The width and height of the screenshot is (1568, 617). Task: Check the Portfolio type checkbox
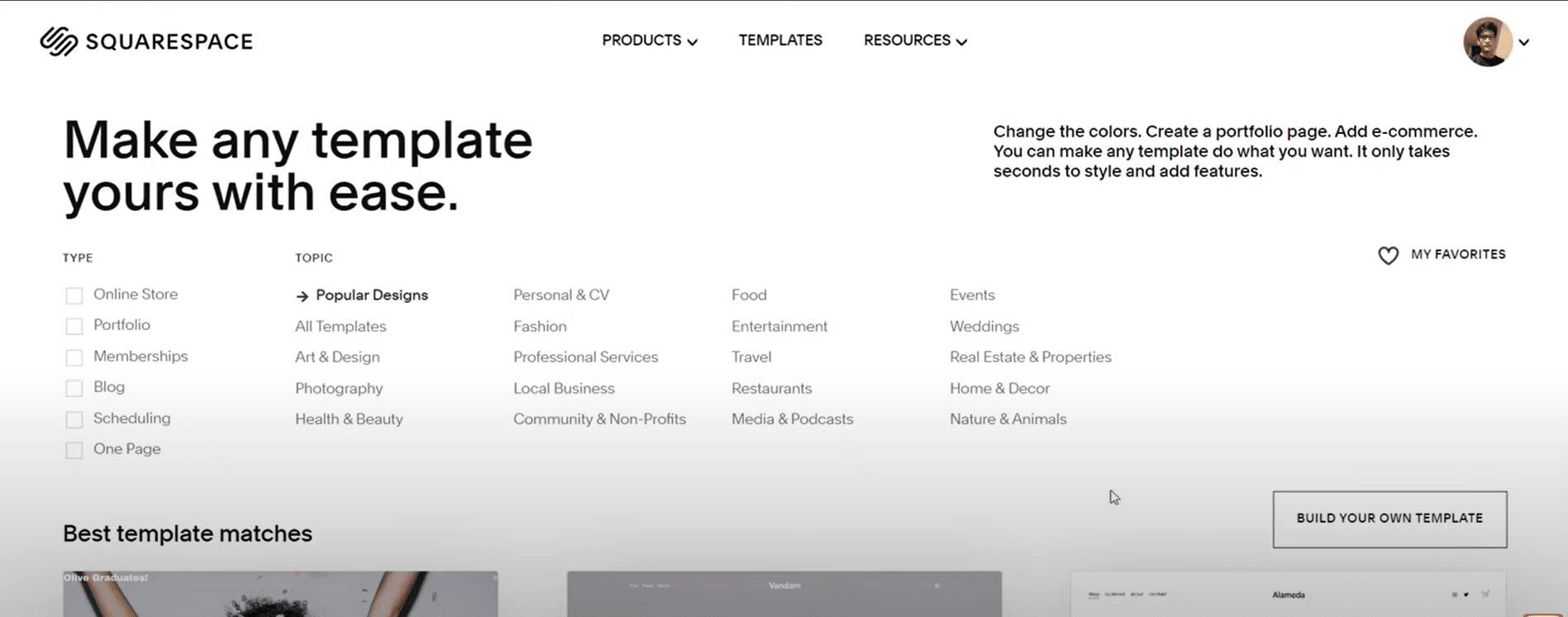74,326
